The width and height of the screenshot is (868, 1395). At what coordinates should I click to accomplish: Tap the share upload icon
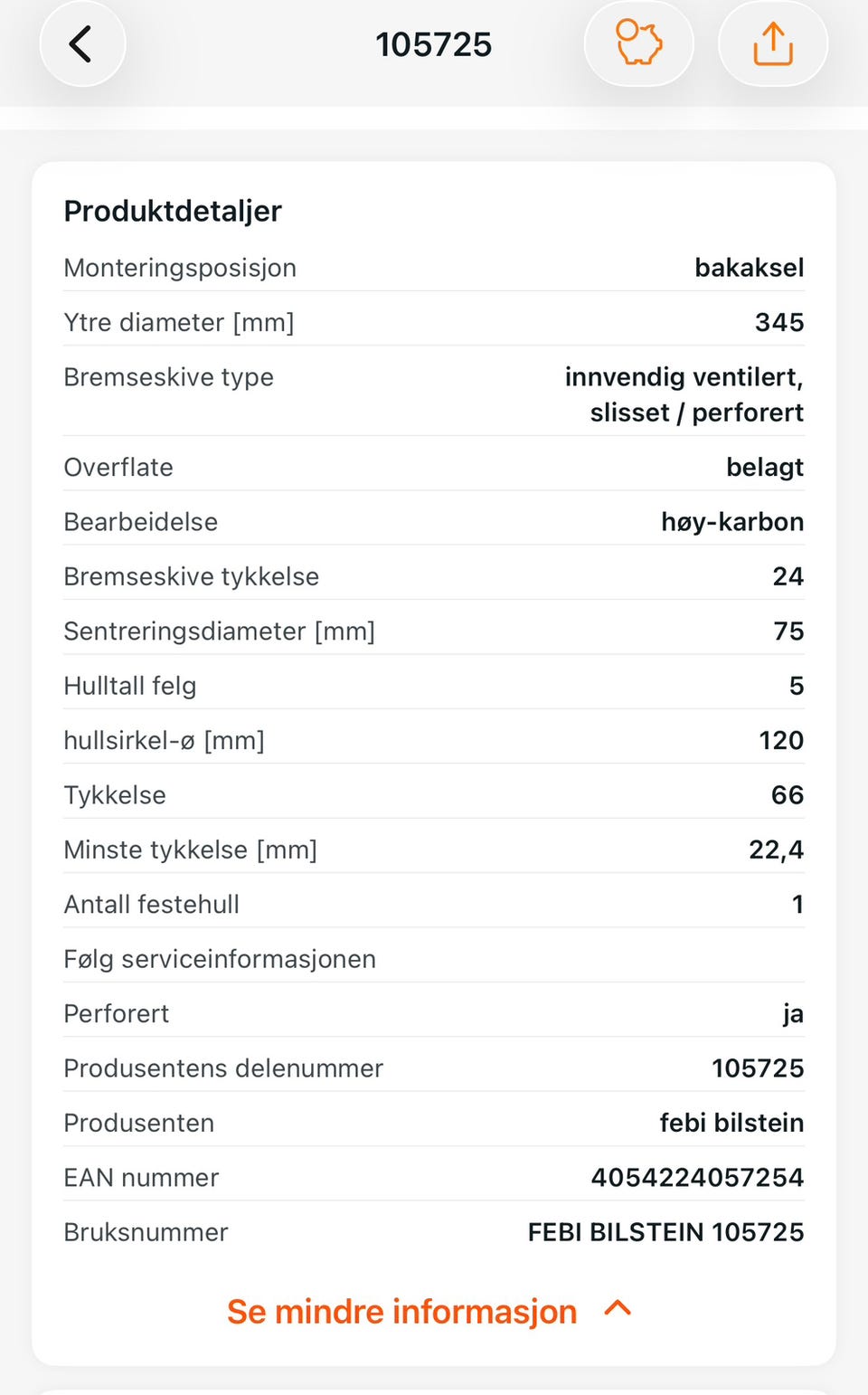point(773,43)
